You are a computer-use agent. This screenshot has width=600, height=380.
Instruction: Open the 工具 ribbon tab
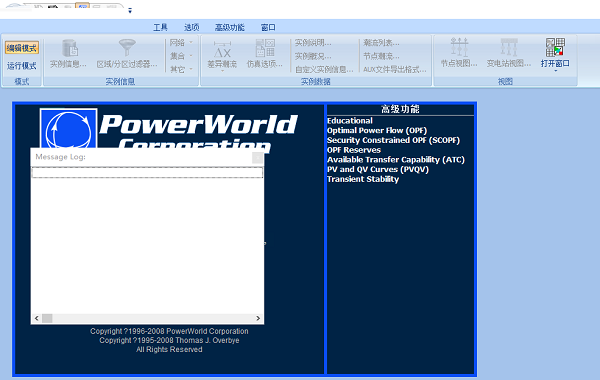[160, 27]
